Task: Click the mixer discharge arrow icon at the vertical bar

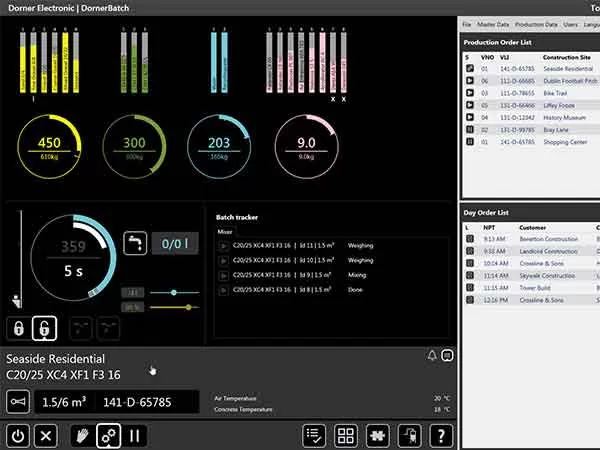Action: 16,302
